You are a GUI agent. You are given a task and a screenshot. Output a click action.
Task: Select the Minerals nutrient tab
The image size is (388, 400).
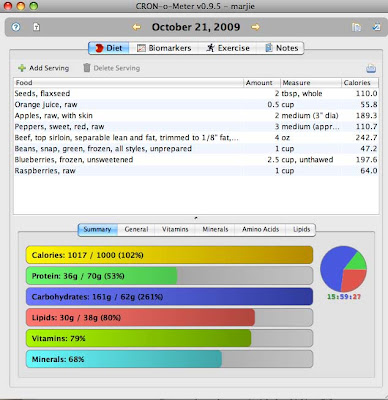click(x=215, y=229)
